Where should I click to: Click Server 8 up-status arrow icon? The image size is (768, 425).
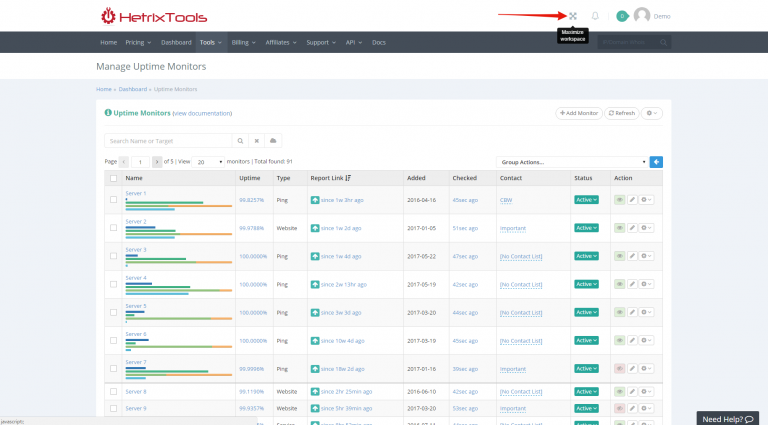click(315, 392)
